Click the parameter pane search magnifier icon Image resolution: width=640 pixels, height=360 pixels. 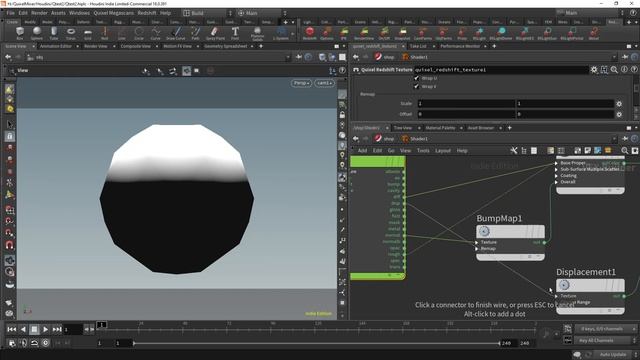(614, 70)
